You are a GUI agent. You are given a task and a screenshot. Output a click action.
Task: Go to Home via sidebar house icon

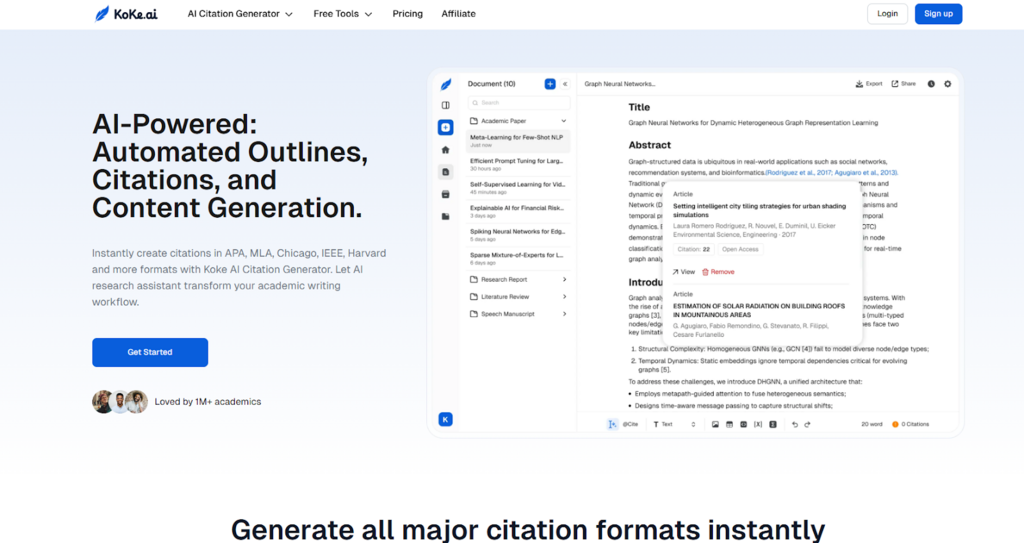point(445,150)
